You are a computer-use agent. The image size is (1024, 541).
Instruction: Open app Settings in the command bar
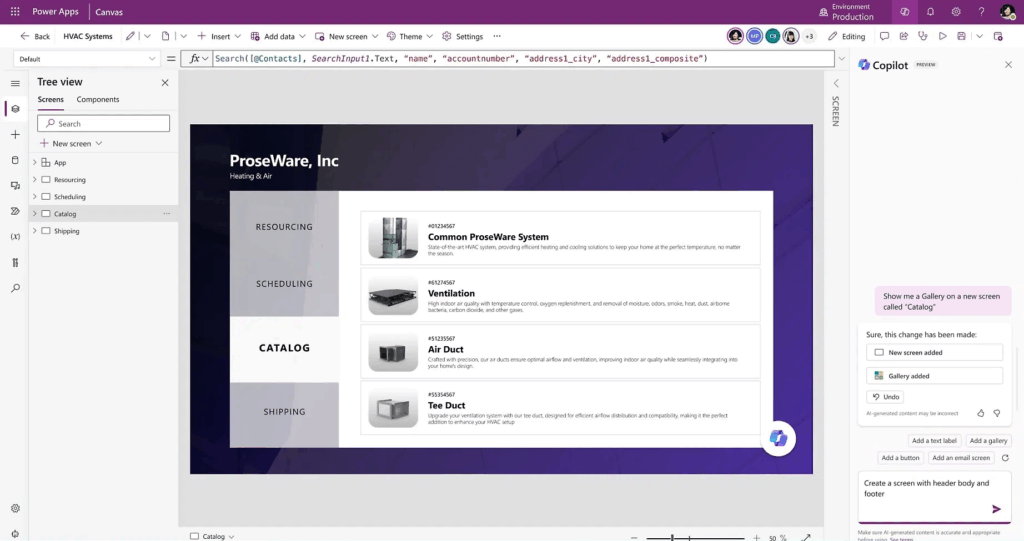(x=462, y=37)
